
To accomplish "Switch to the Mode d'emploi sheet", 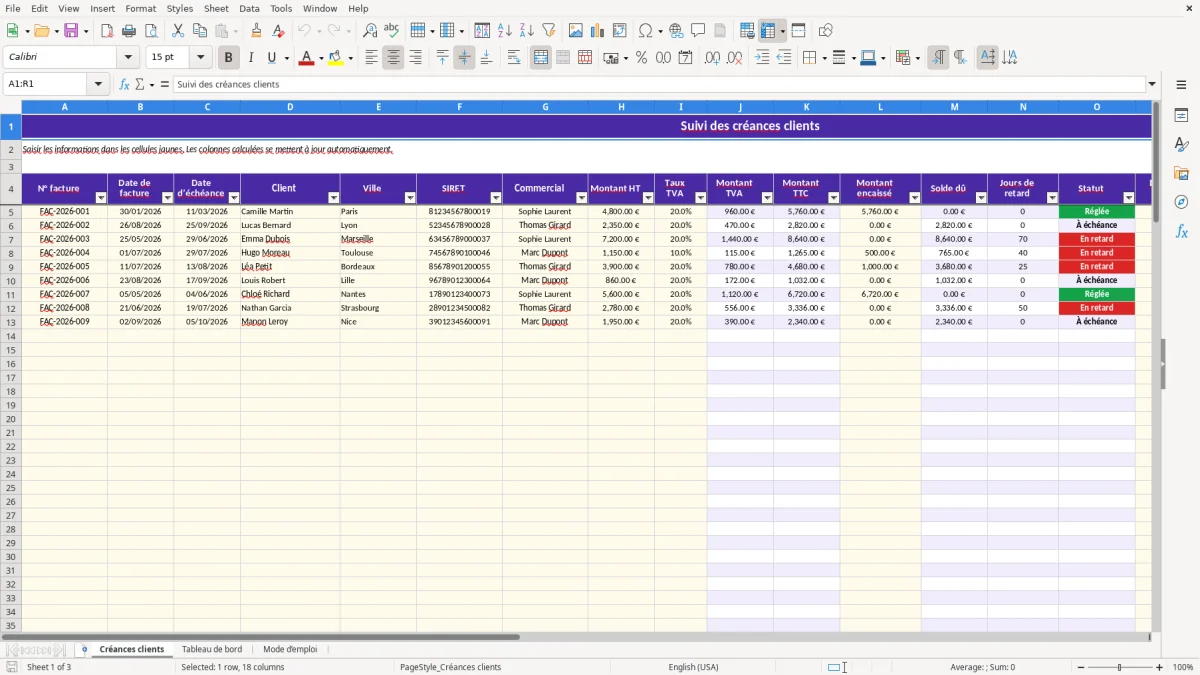I will point(290,649).
